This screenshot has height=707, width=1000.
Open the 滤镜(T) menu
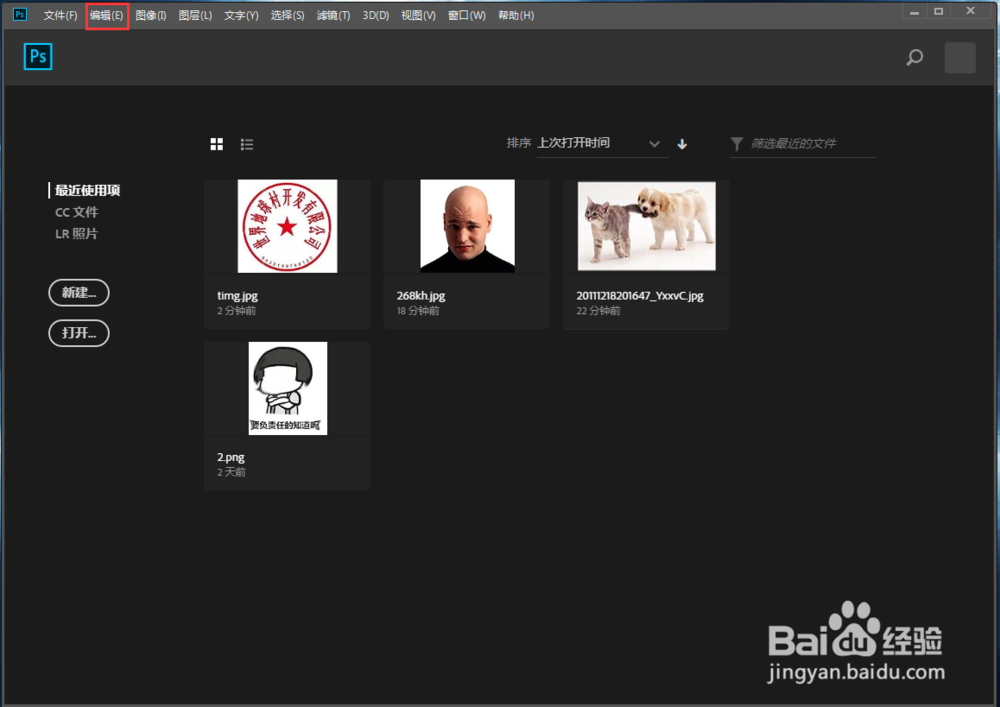pos(333,15)
